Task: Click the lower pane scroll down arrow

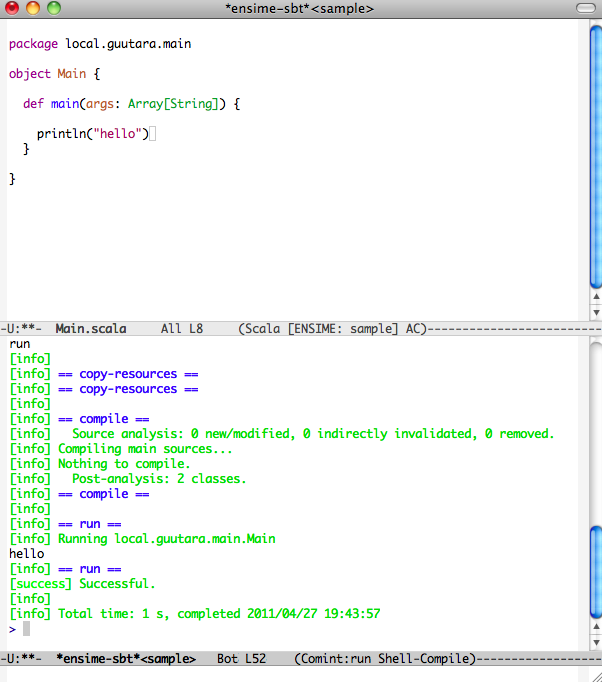Action: click(x=596, y=642)
